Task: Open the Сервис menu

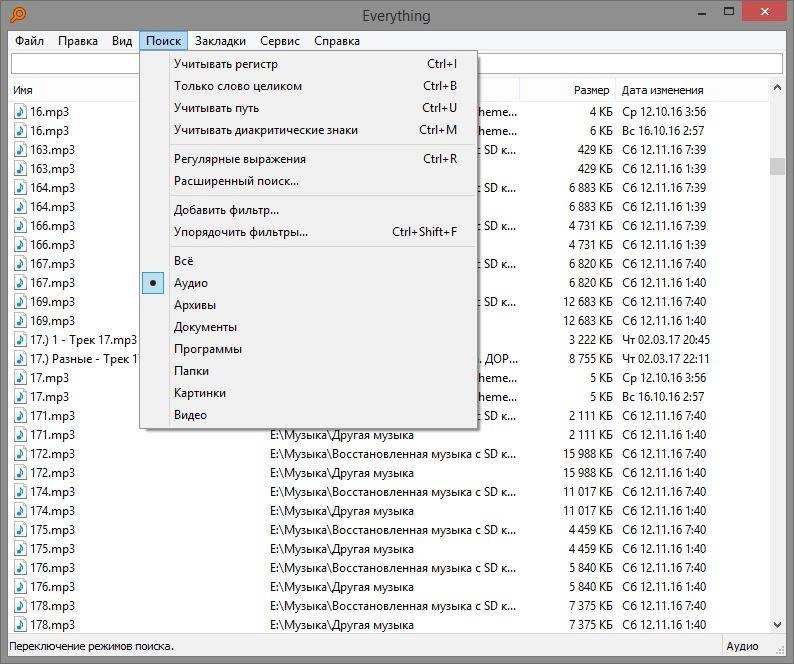Action: point(280,41)
